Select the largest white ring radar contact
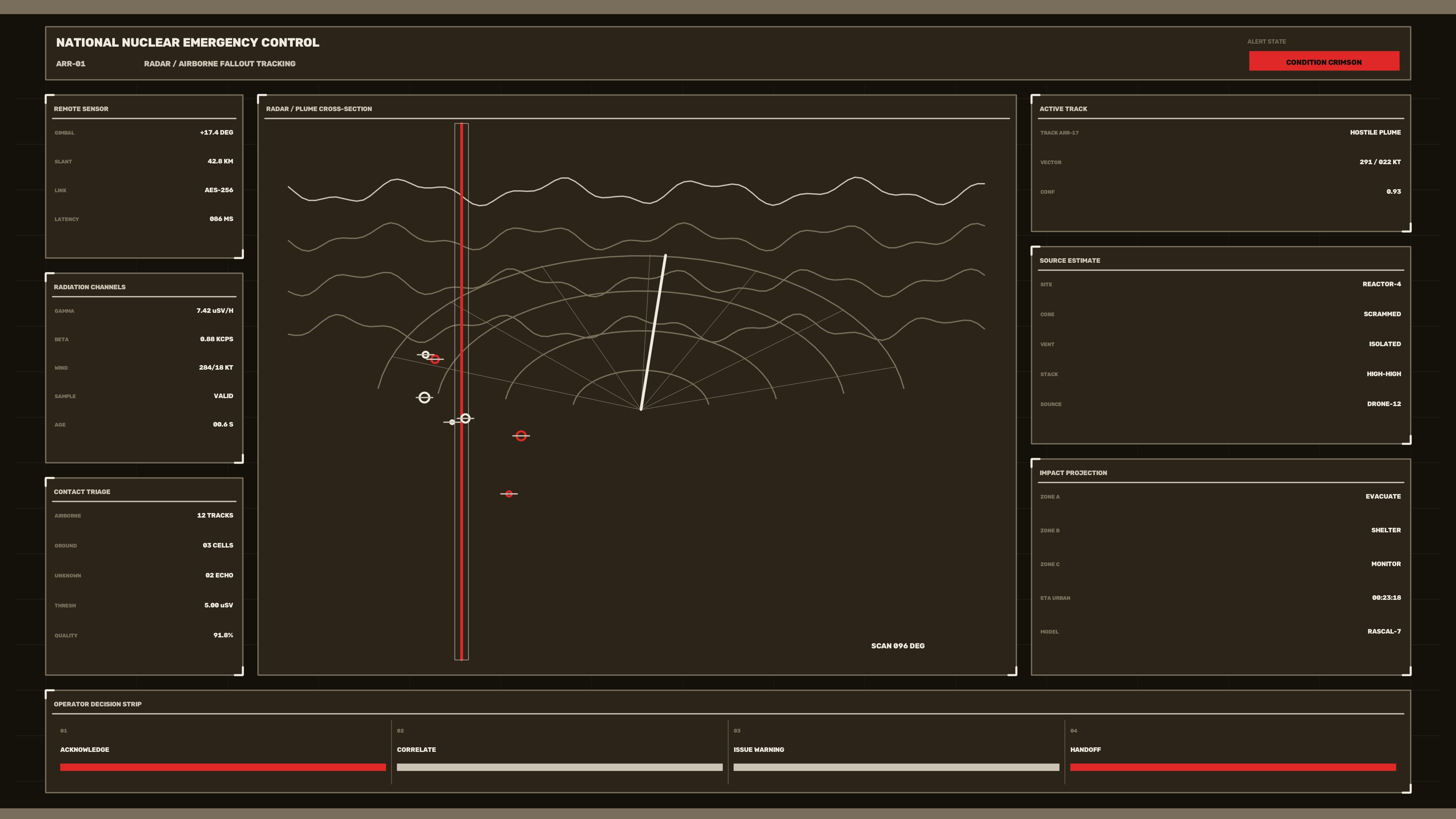Viewport: 1456px width, 819px height. [x=425, y=398]
